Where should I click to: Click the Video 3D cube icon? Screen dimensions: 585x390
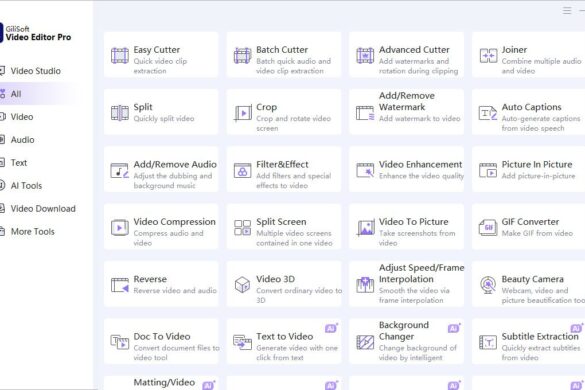(x=243, y=285)
